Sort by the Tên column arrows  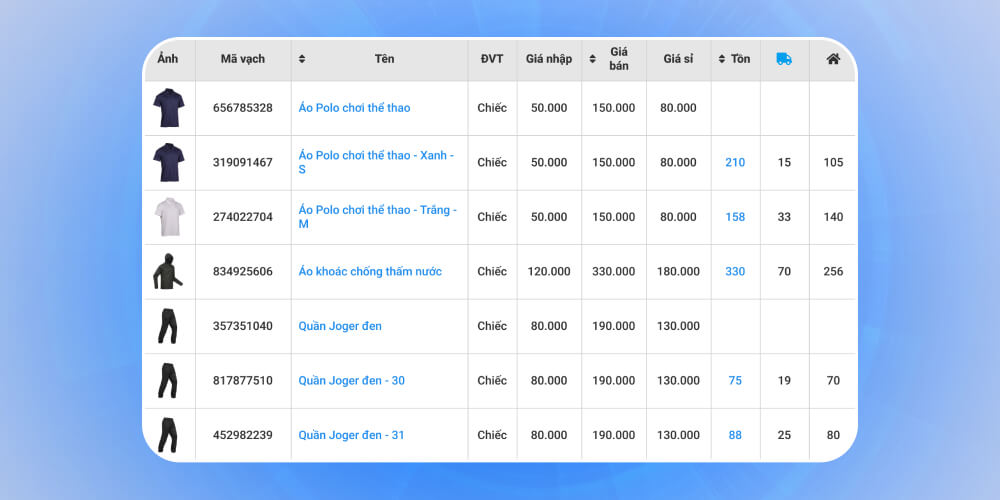click(x=302, y=59)
